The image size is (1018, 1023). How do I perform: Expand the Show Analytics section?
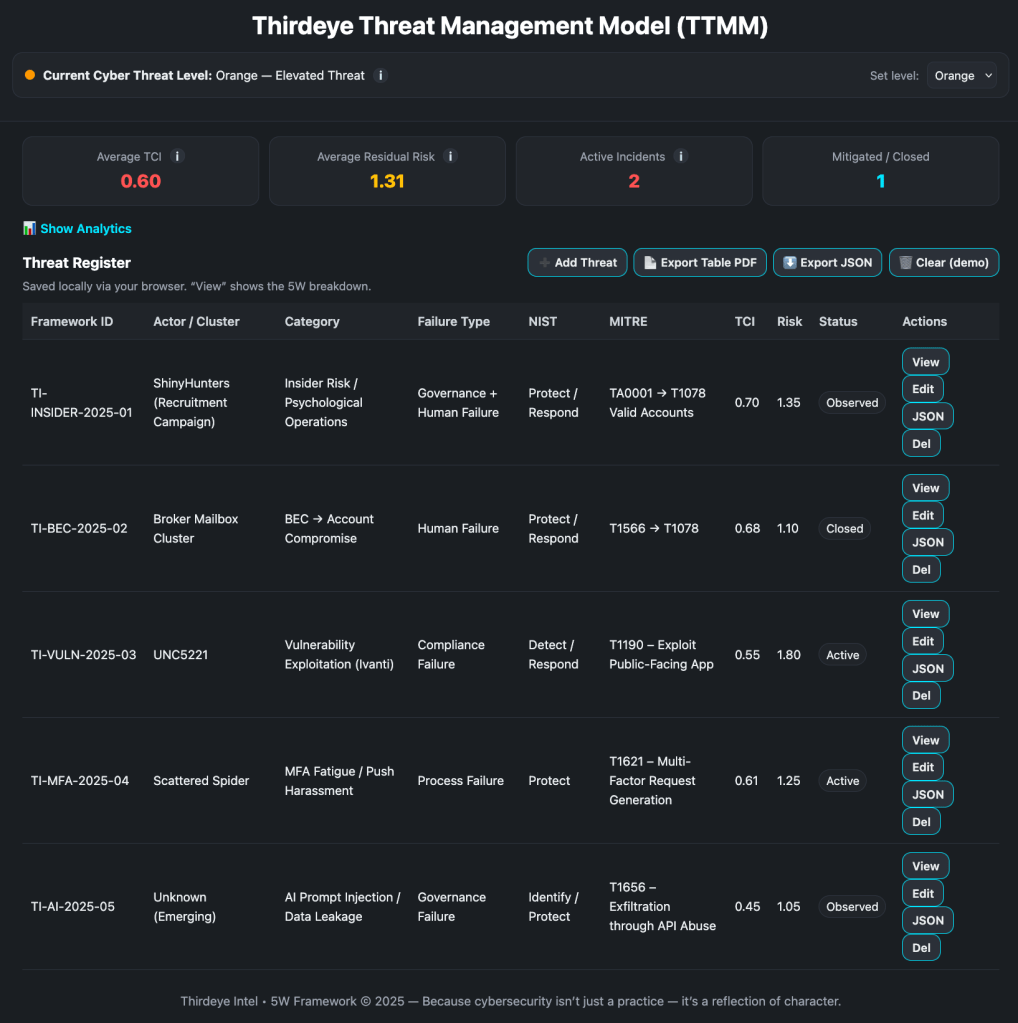tap(77, 229)
